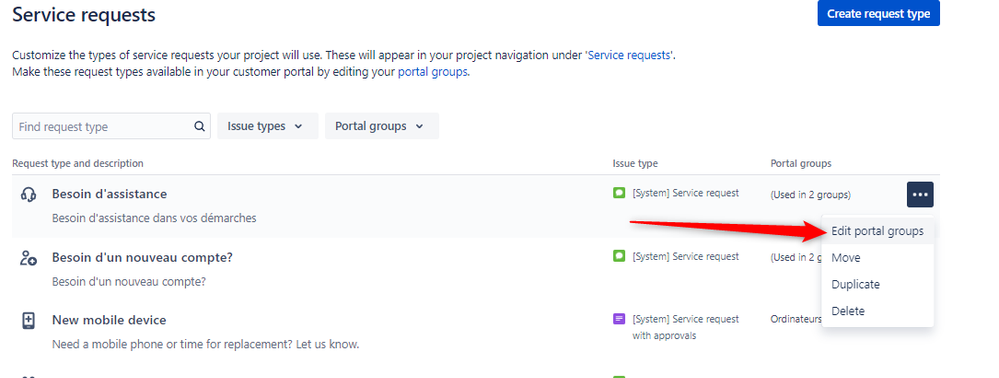Click '[System] Service request' in nouveau compte row
Viewport: 999px width, 378px height.
[686, 256]
